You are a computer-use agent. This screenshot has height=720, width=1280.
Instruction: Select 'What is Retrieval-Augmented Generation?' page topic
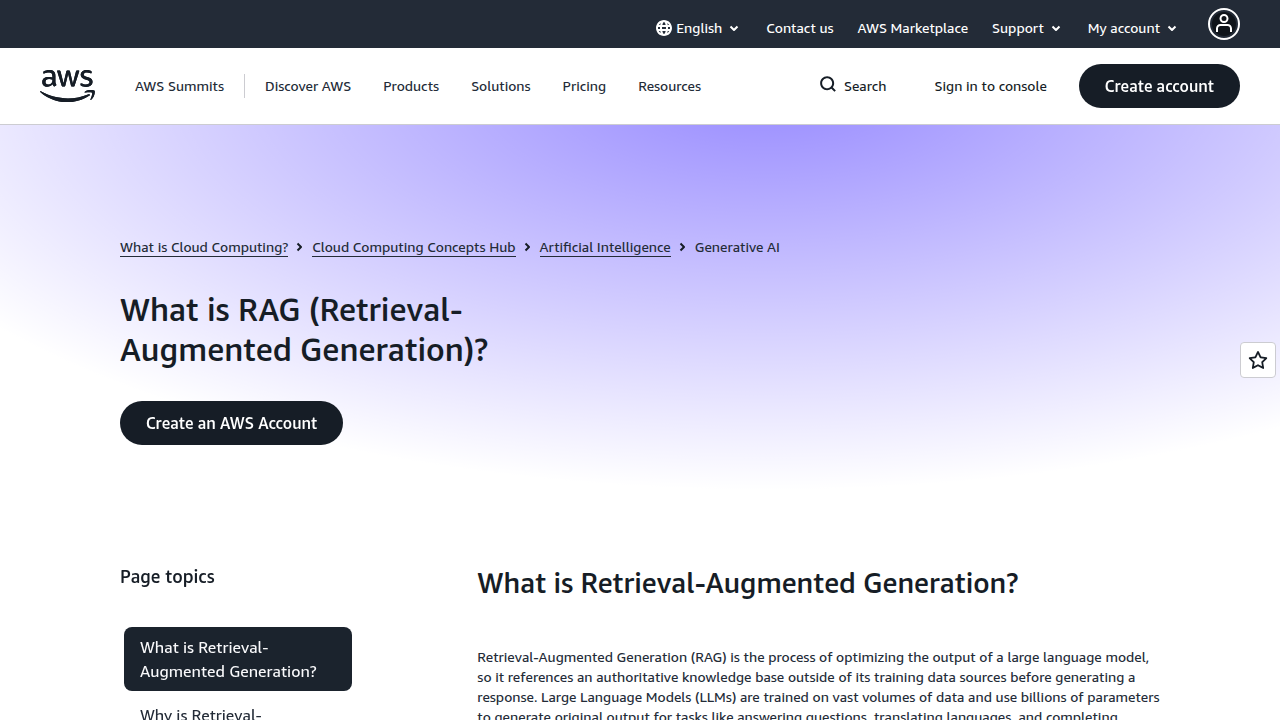tap(238, 659)
